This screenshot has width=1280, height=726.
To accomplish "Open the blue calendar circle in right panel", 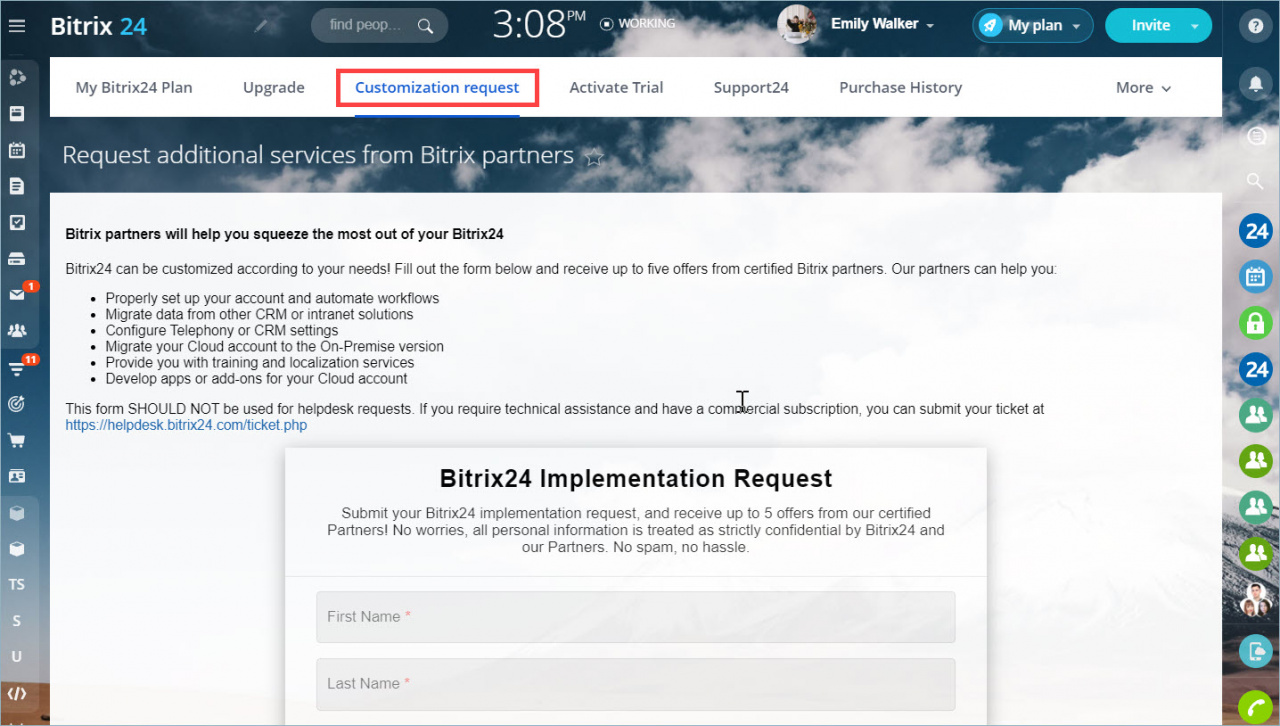I will [x=1256, y=277].
